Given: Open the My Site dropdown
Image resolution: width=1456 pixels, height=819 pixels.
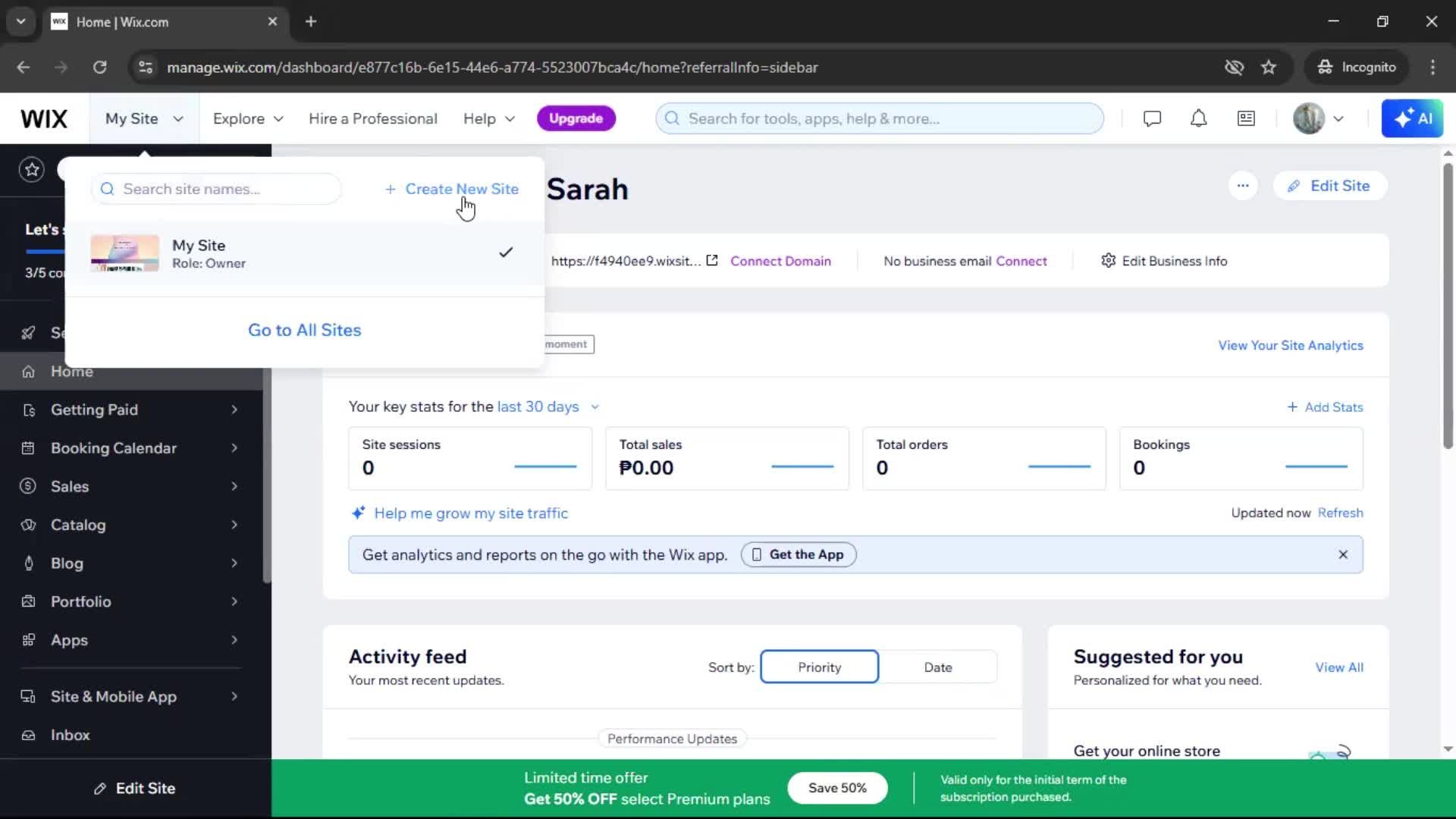Looking at the screenshot, I should point(144,119).
